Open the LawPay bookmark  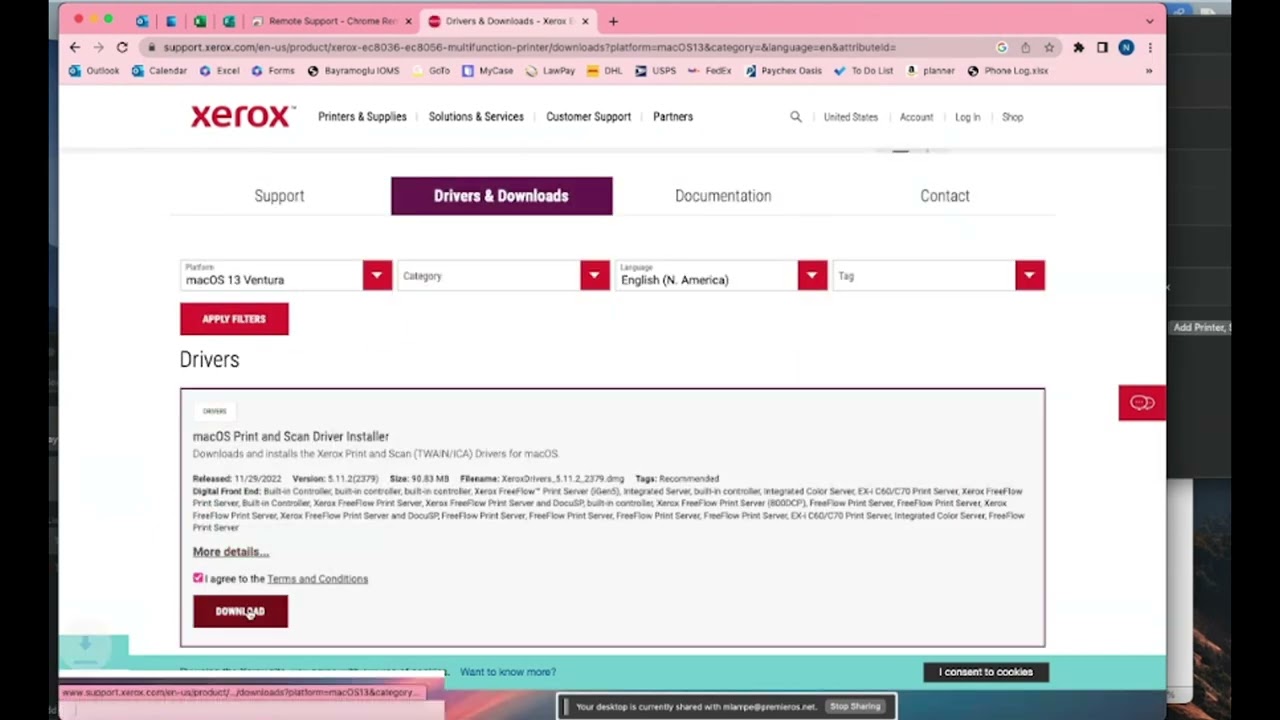click(x=551, y=71)
